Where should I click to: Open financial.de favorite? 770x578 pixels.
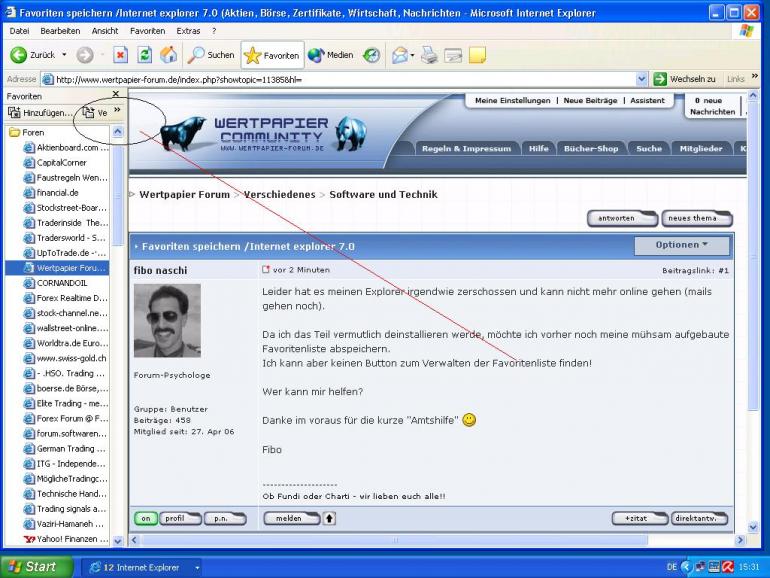[51, 193]
